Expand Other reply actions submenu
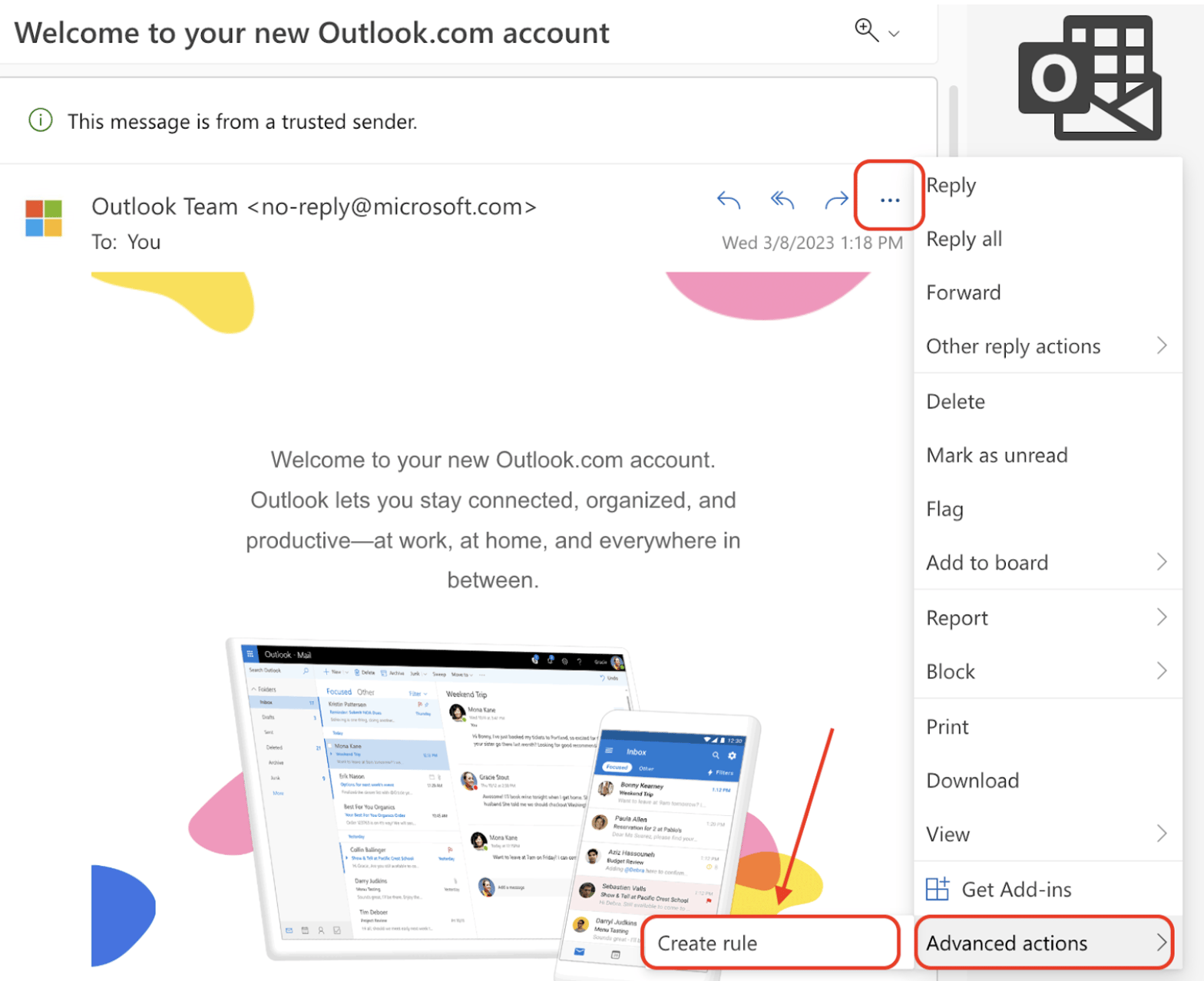Screen dimensions: 1204x981 click(x=1047, y=347)
